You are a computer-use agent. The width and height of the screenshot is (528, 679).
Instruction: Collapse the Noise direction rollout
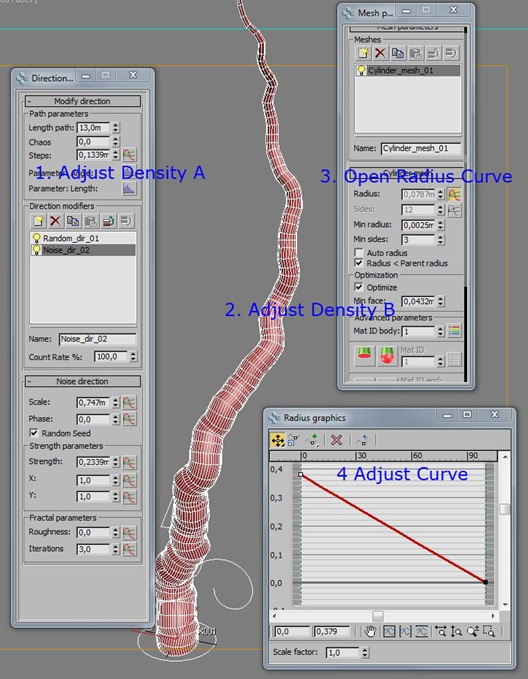(82, 382)
